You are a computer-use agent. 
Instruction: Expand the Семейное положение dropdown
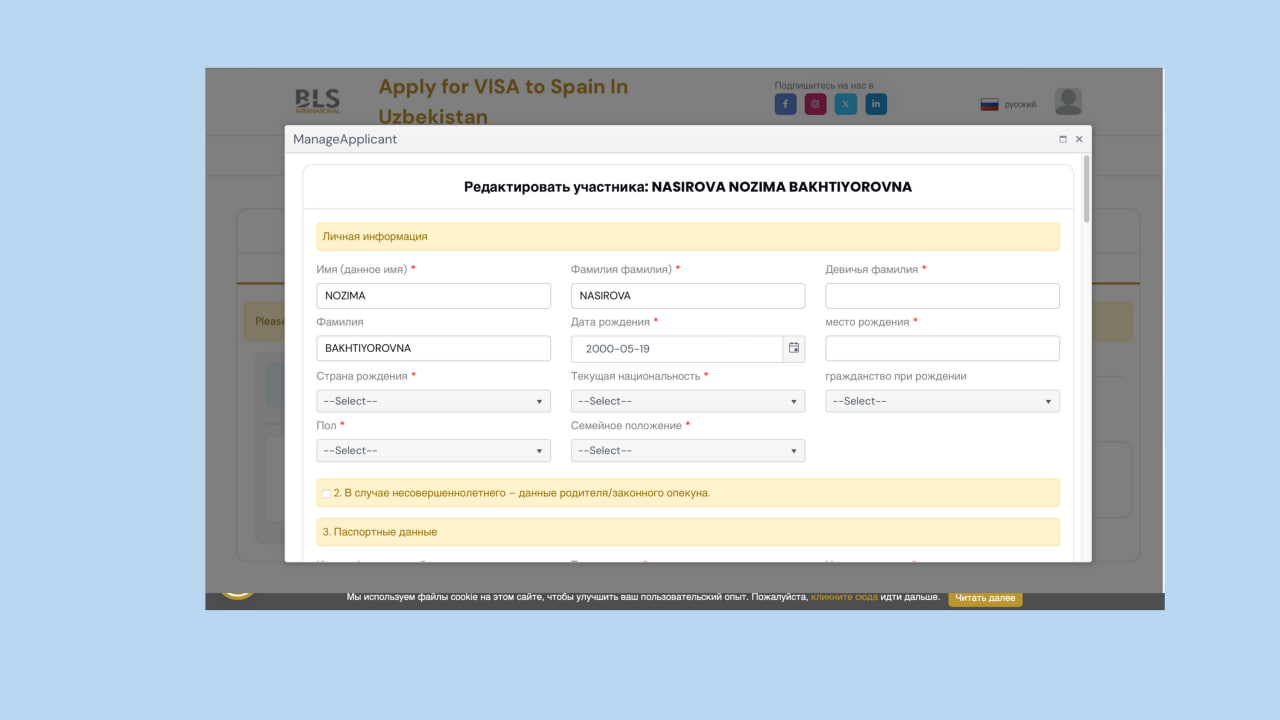pos(687,451)
